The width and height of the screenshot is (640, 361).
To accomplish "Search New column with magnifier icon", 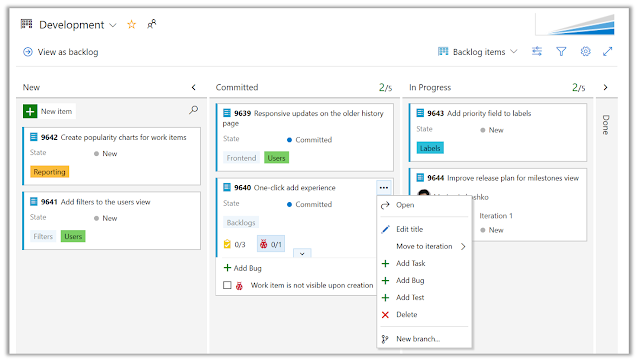I will point(193,110).
